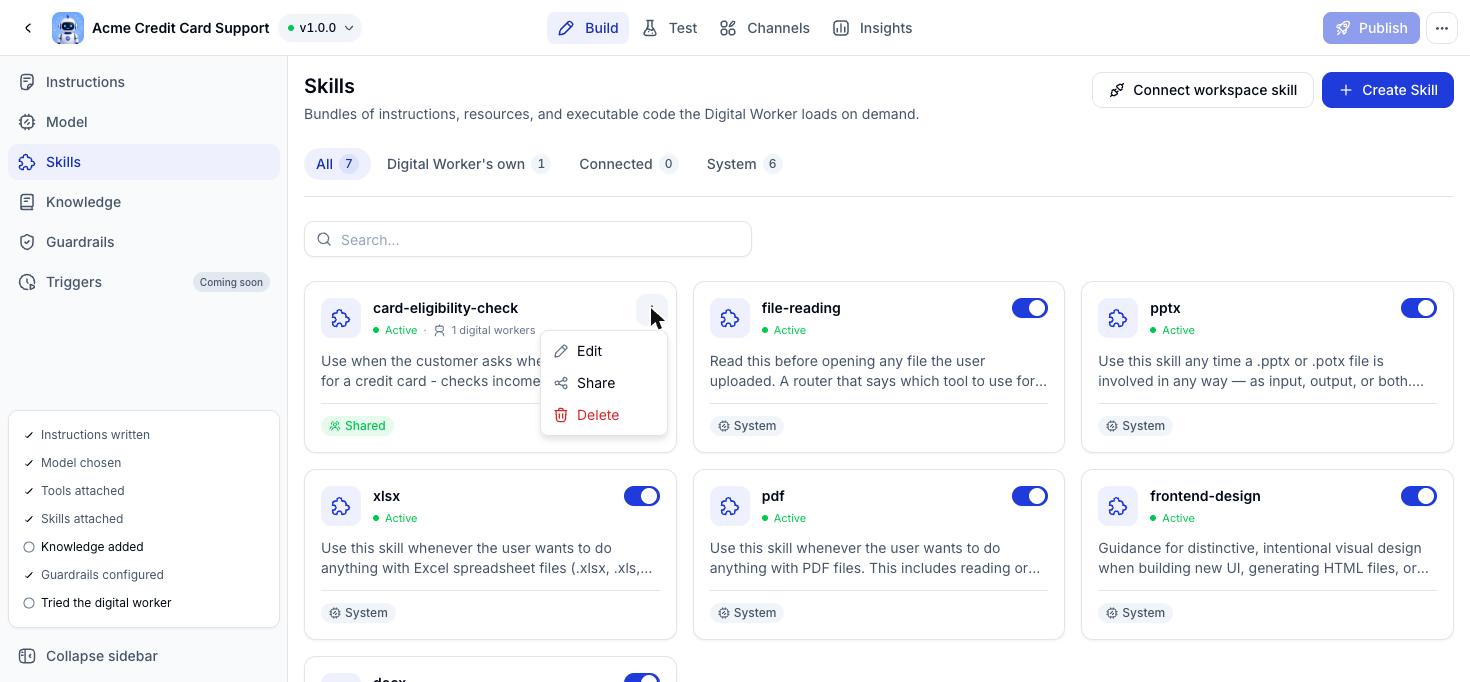Click the search magnifier icon
1470x682 pixels.
pos(324,239)
